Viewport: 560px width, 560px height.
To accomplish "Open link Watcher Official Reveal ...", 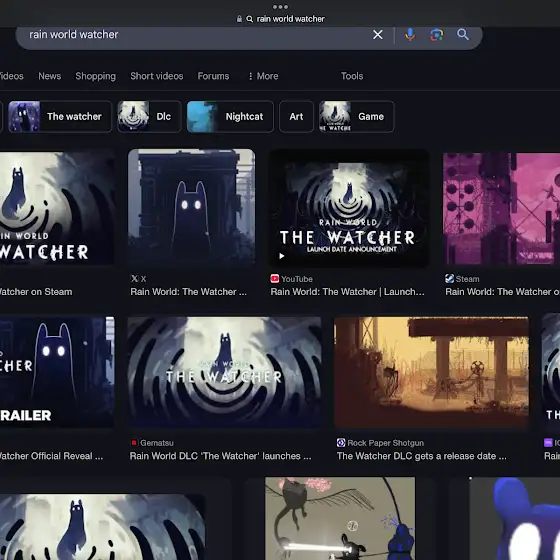I will point(51,456).
